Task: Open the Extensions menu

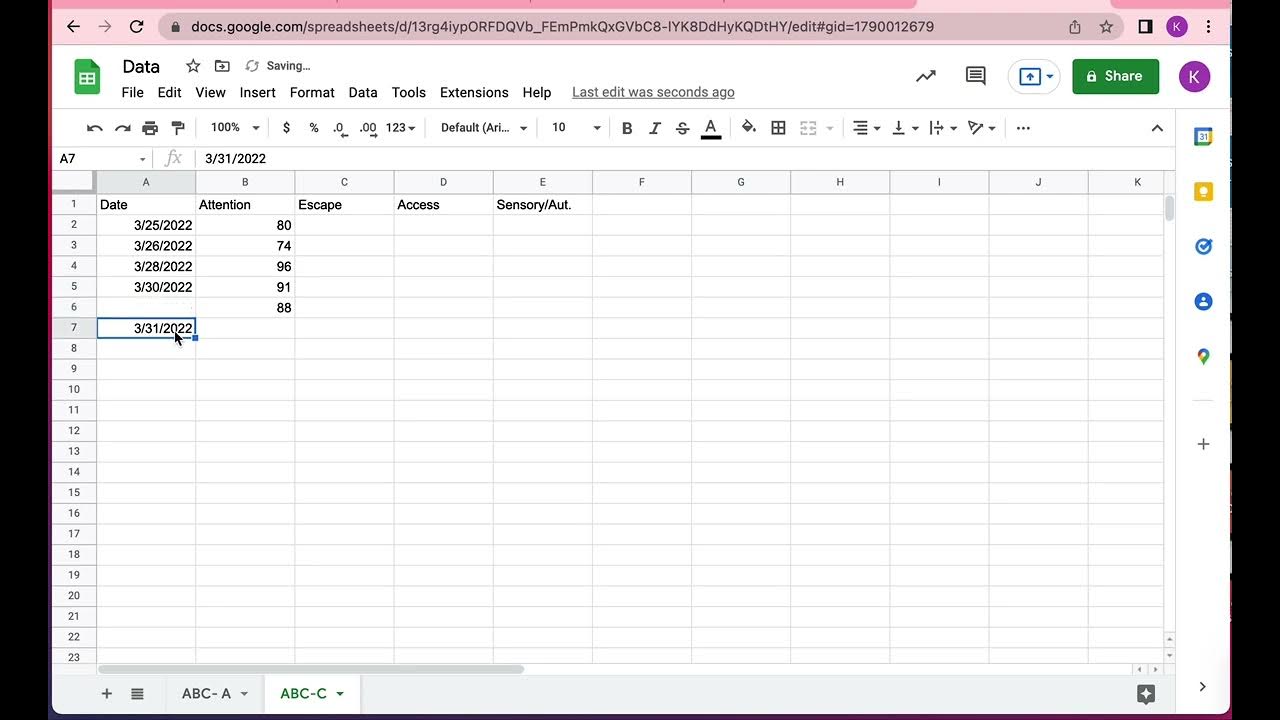Action: (x=474, y=92)
